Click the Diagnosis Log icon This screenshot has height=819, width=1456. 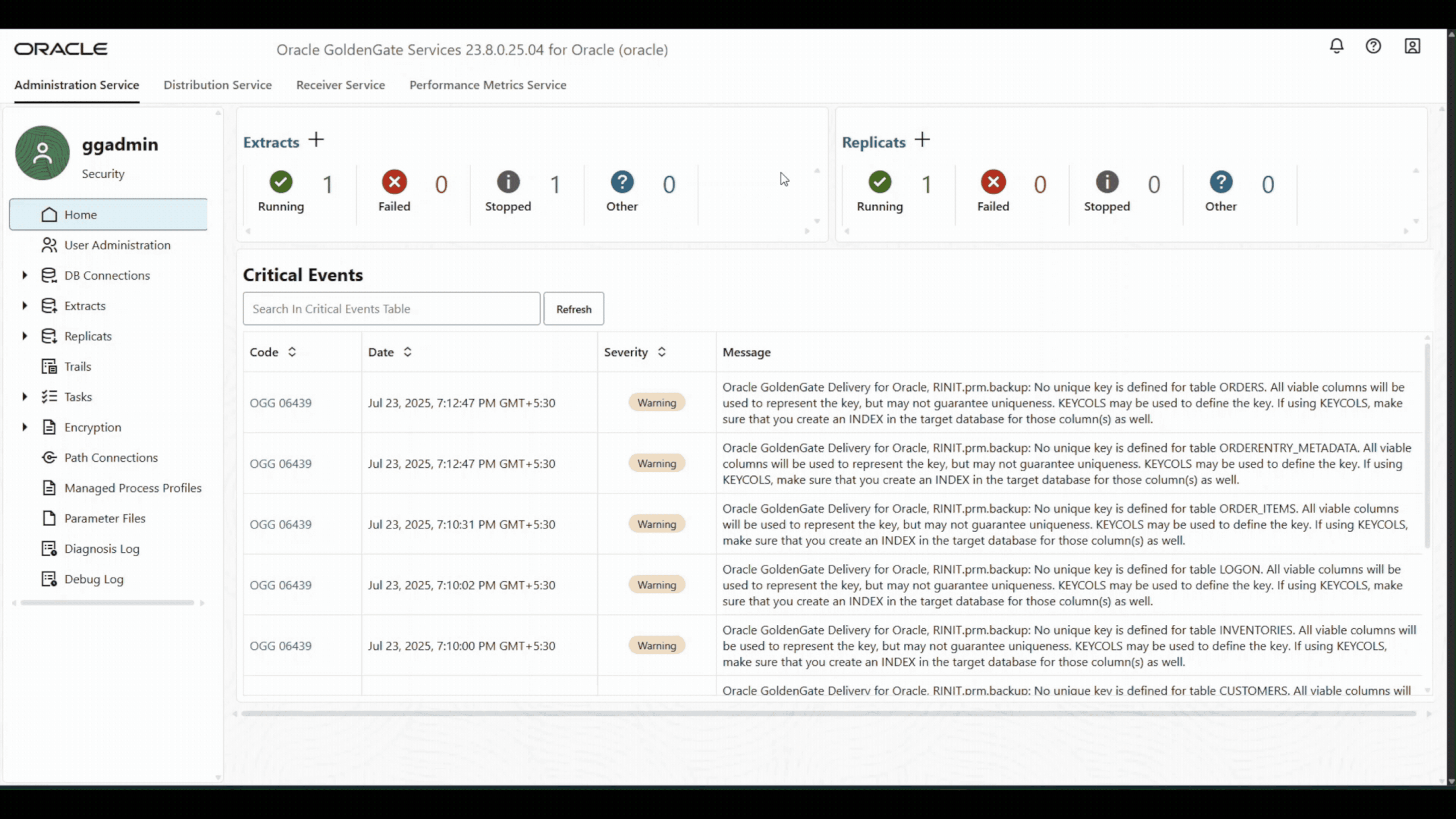(49, 549)
